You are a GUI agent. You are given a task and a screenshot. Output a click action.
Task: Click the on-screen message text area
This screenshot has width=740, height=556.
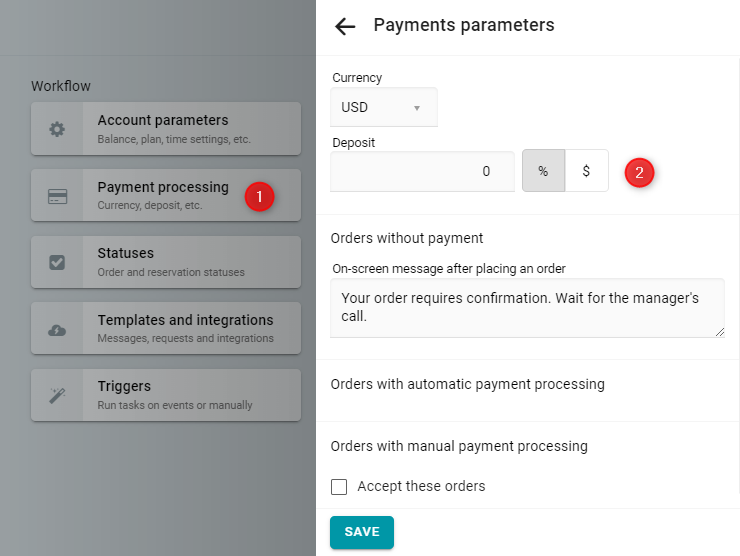point(527,308)
